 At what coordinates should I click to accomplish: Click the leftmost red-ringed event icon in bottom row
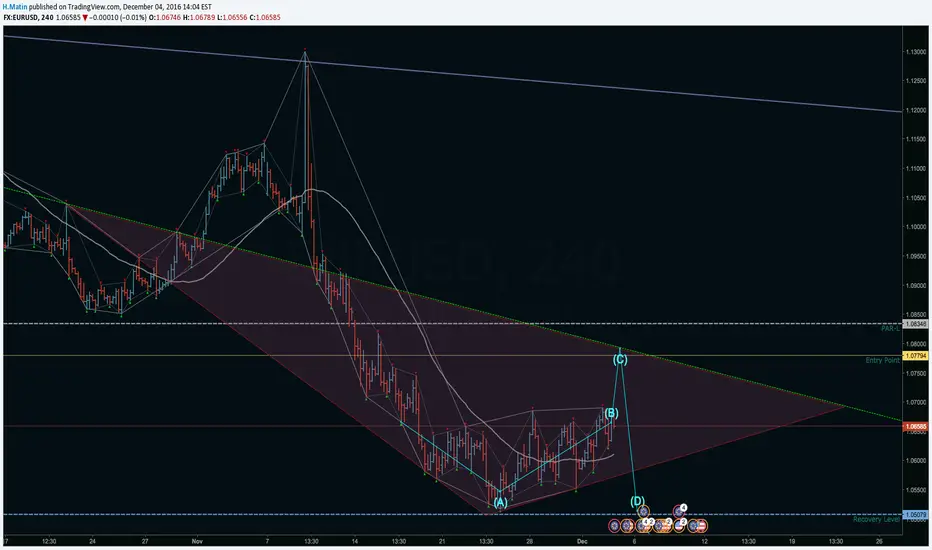615,526
